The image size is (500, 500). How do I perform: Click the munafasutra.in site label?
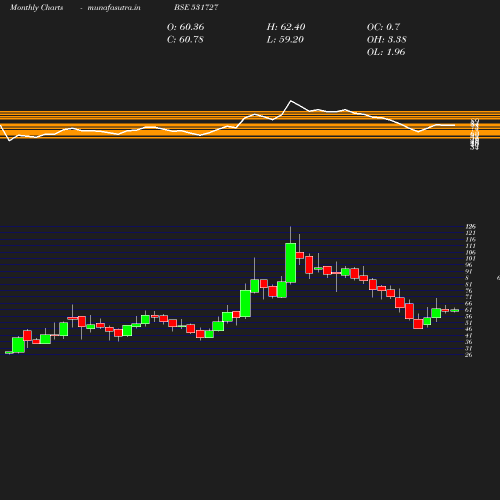click(114, 7)
